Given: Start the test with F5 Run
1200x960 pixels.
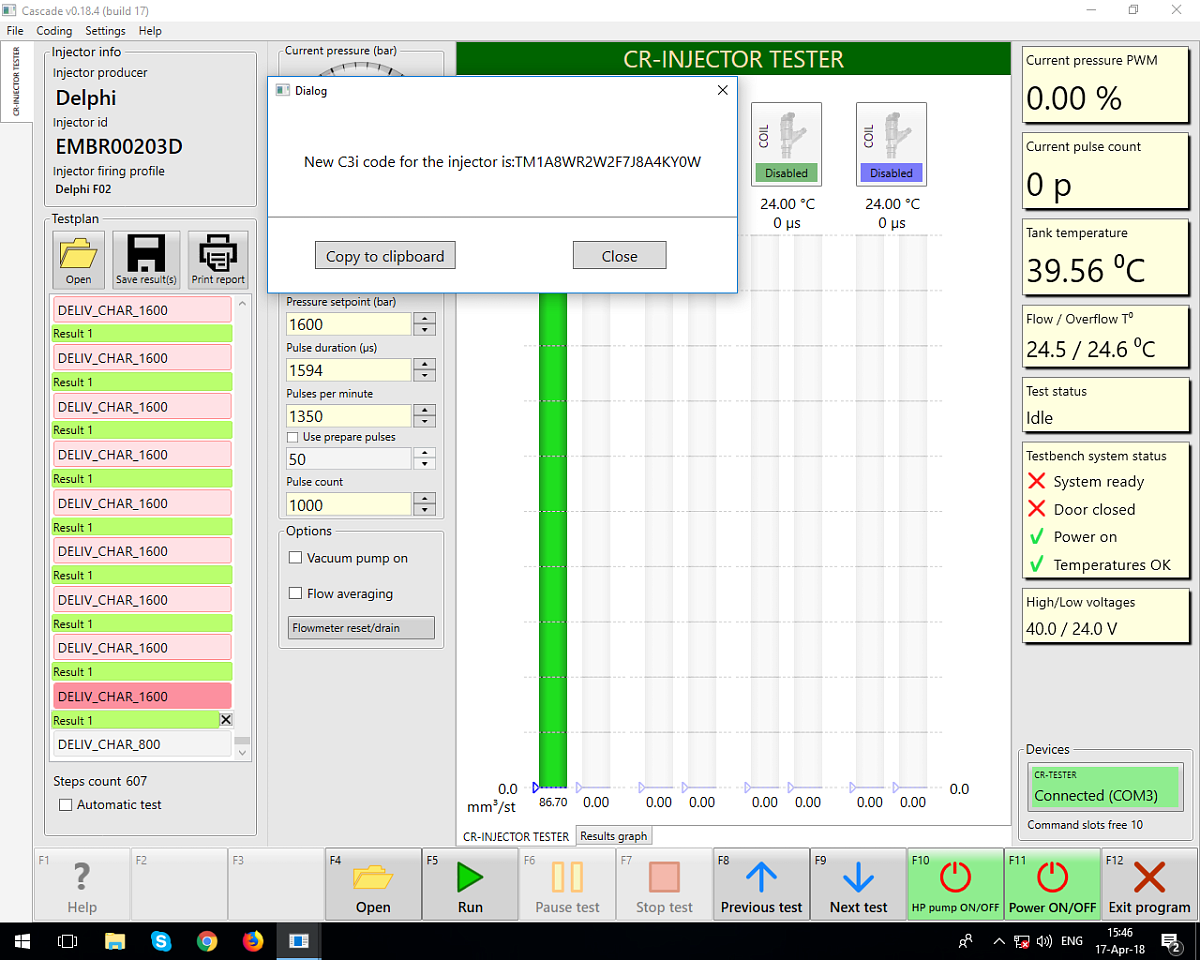Looking at the screenshot, I should [x=470, y=884].
